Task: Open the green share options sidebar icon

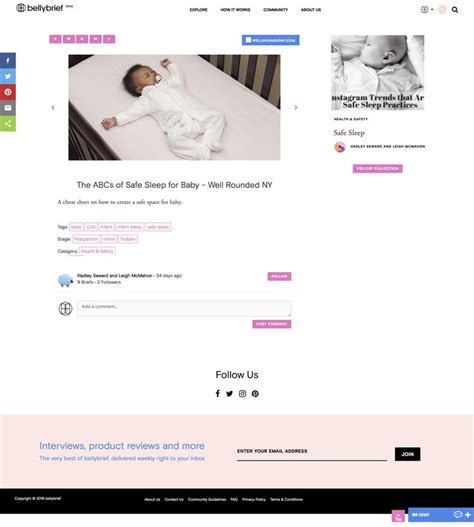Action: 8,124
